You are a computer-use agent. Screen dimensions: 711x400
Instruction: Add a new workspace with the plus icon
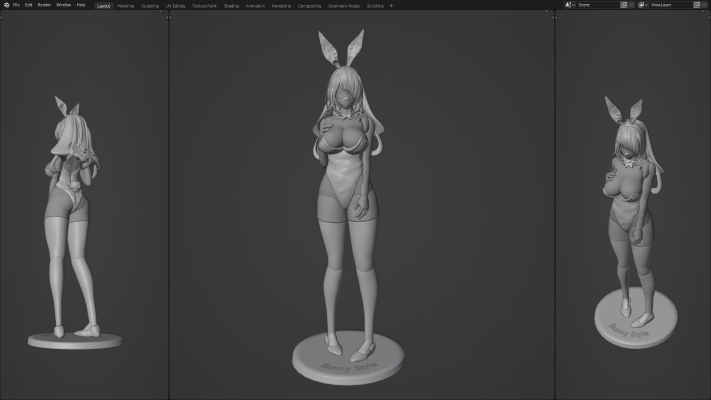(391, 5)
